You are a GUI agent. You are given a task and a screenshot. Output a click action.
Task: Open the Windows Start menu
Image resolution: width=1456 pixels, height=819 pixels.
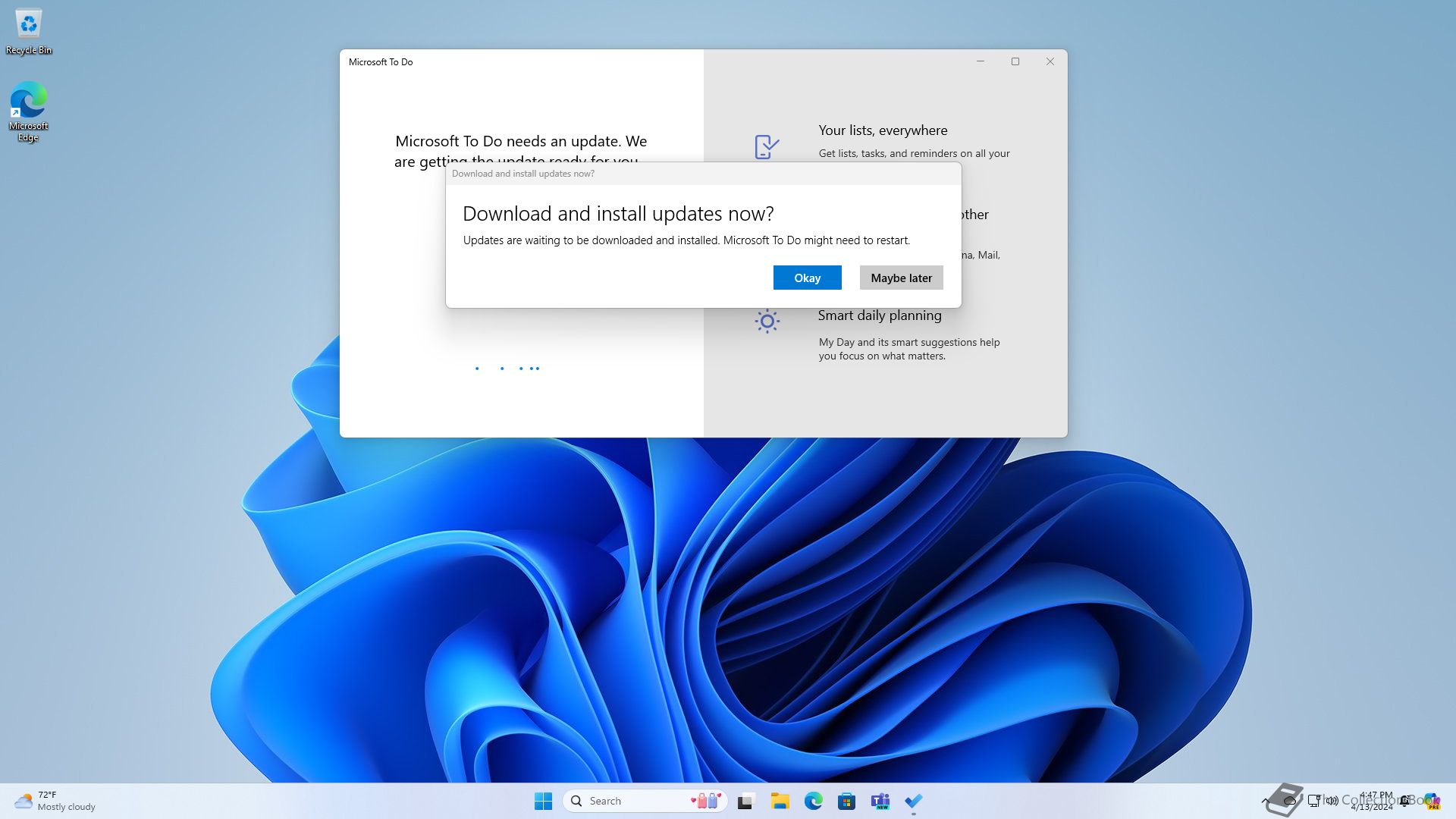543,801
